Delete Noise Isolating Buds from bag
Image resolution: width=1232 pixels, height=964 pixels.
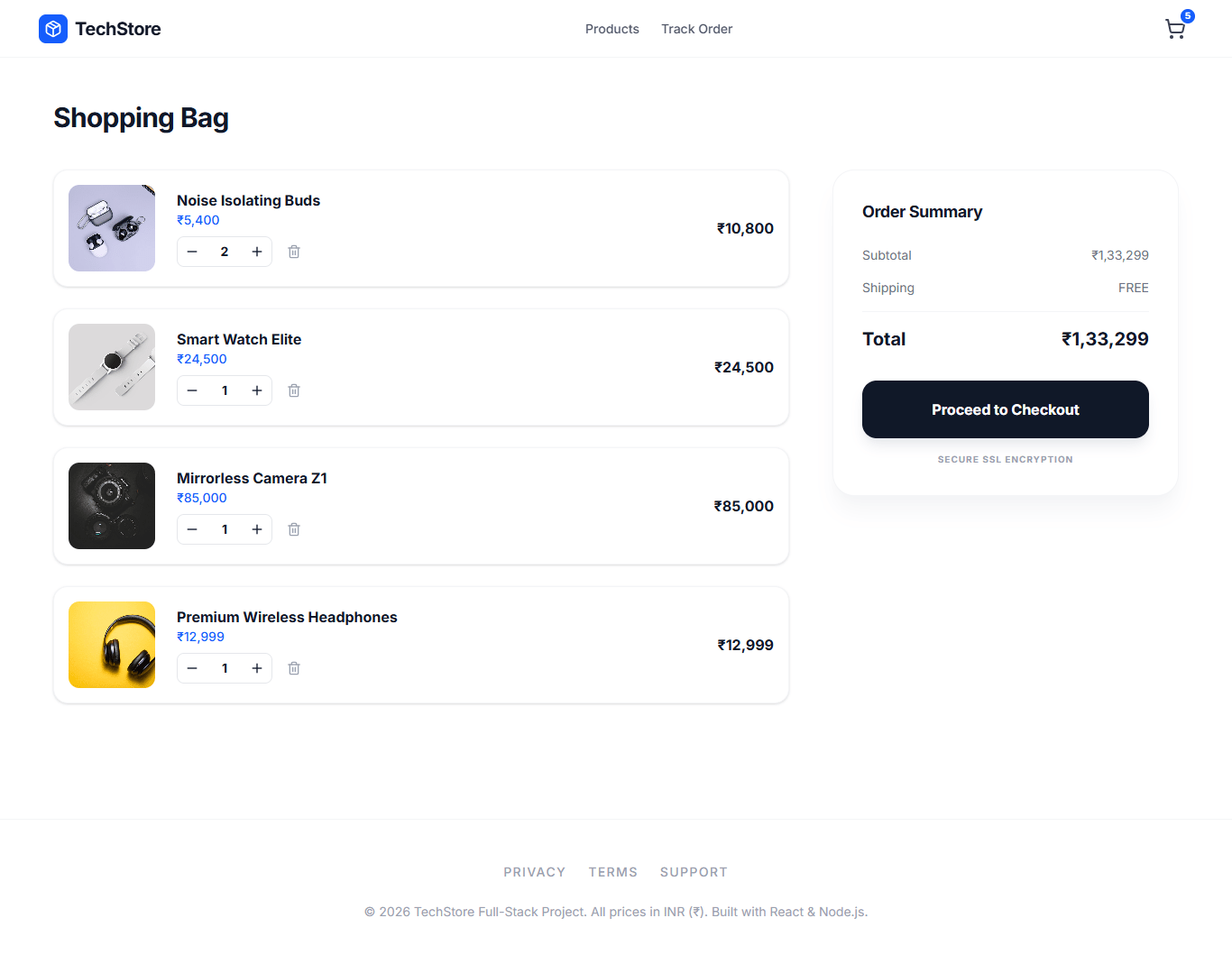294,252
